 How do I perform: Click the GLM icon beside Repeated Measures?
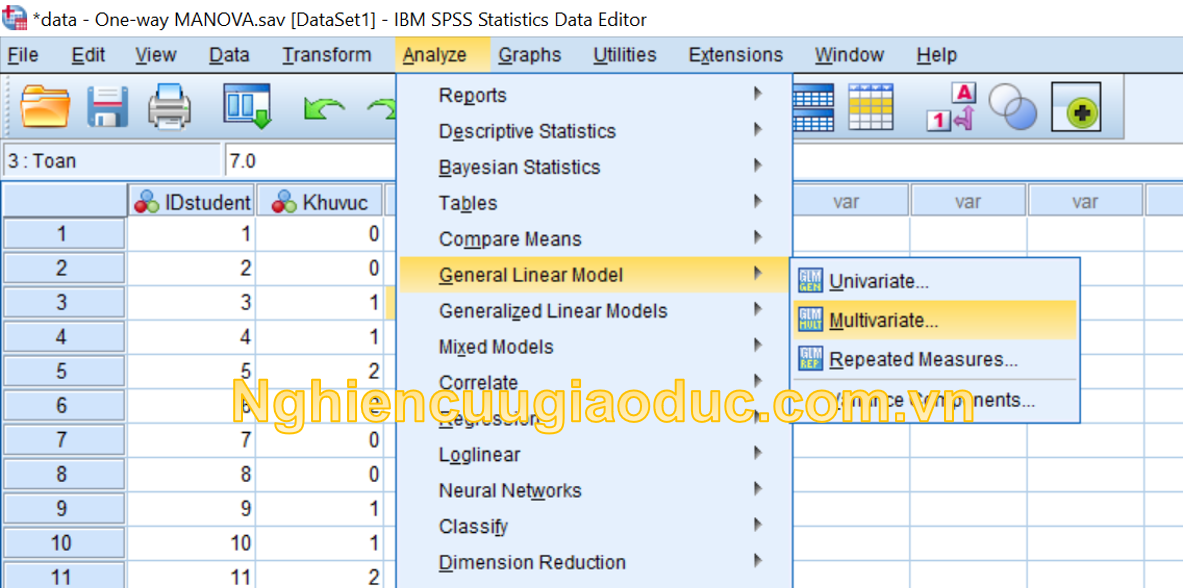click(x=810, y=359)
